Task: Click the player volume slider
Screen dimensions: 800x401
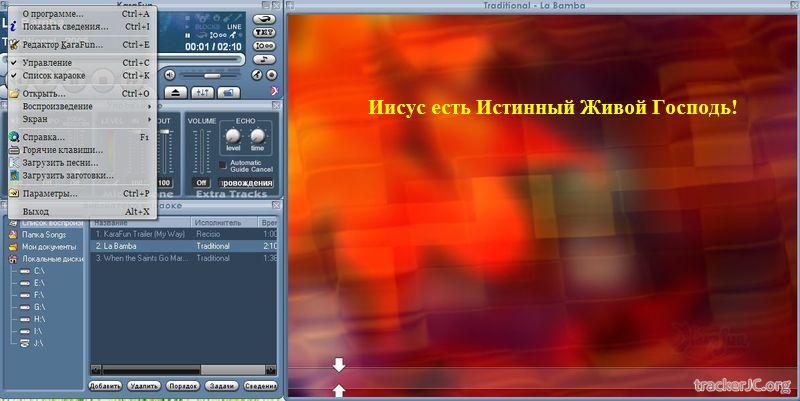Action: click(x=212, y=76)
